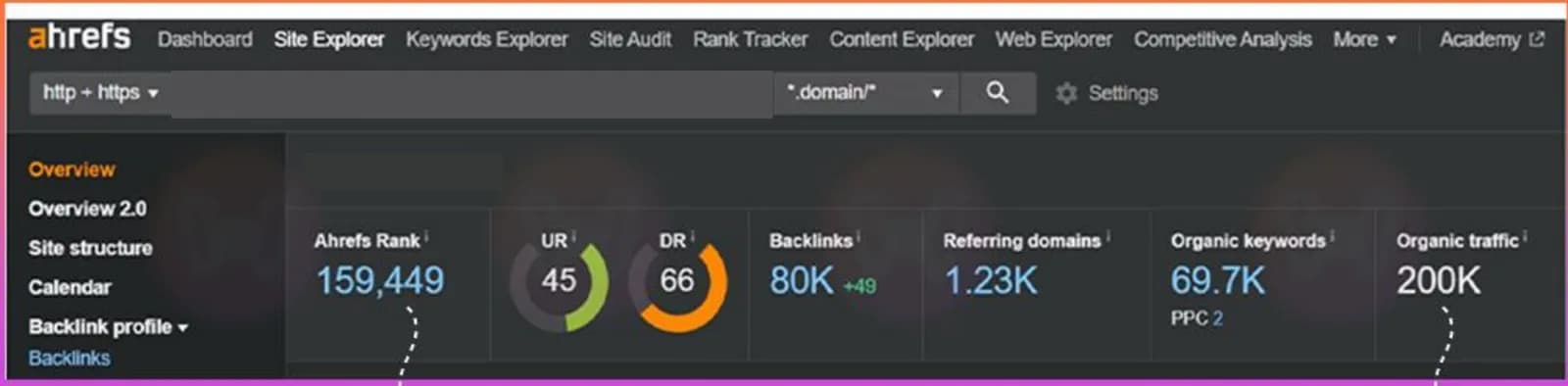Open Web Explorer
1568x386 pixels.
(x=1053, y=39)
